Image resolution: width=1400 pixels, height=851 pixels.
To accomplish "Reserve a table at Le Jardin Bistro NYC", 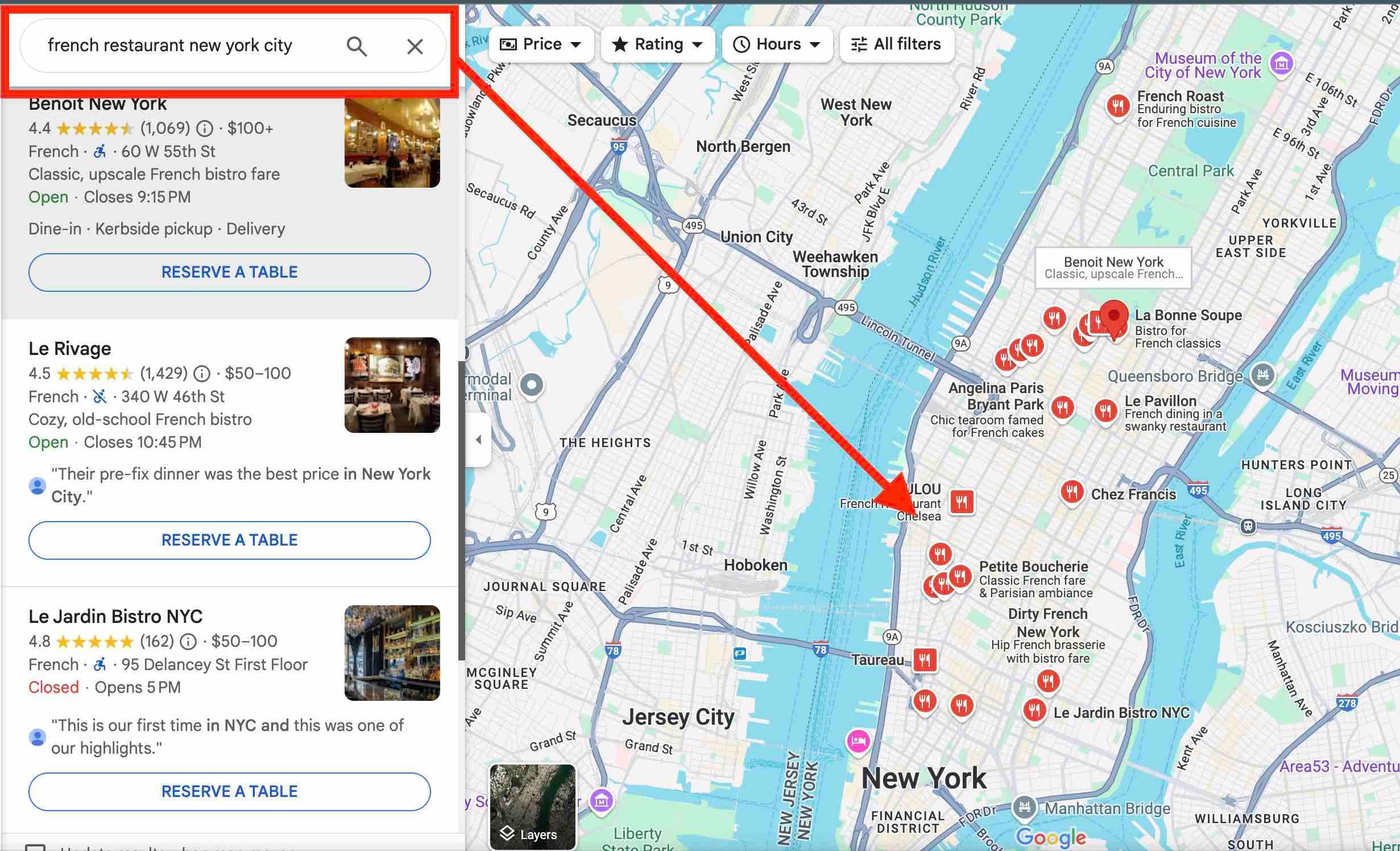I will [x=230, y=791].
